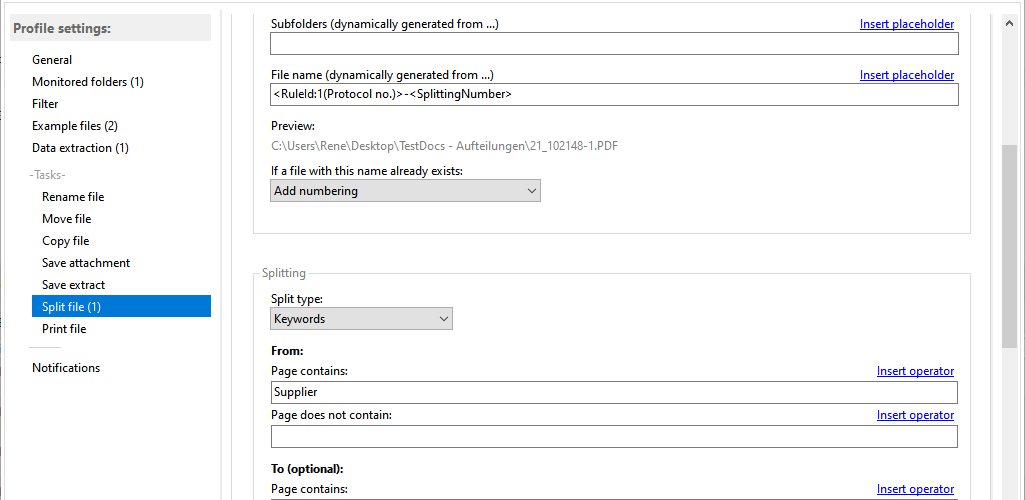Screen dimensions: 1025x500
Task: Click Insert operator for From Page contains
Action: tap(915, 371)
